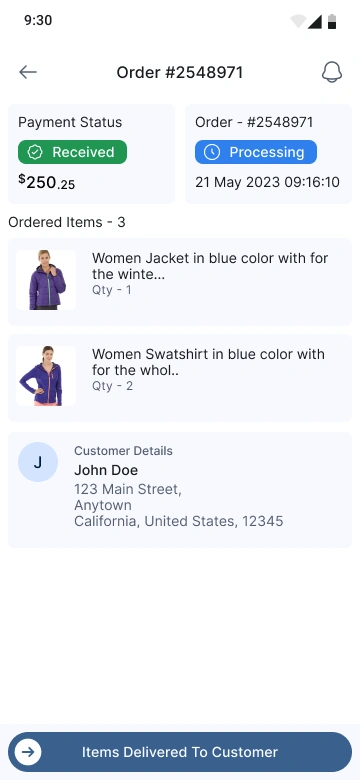Click Items Delivered To Customer button
The image size is (360, 780).
180,752
